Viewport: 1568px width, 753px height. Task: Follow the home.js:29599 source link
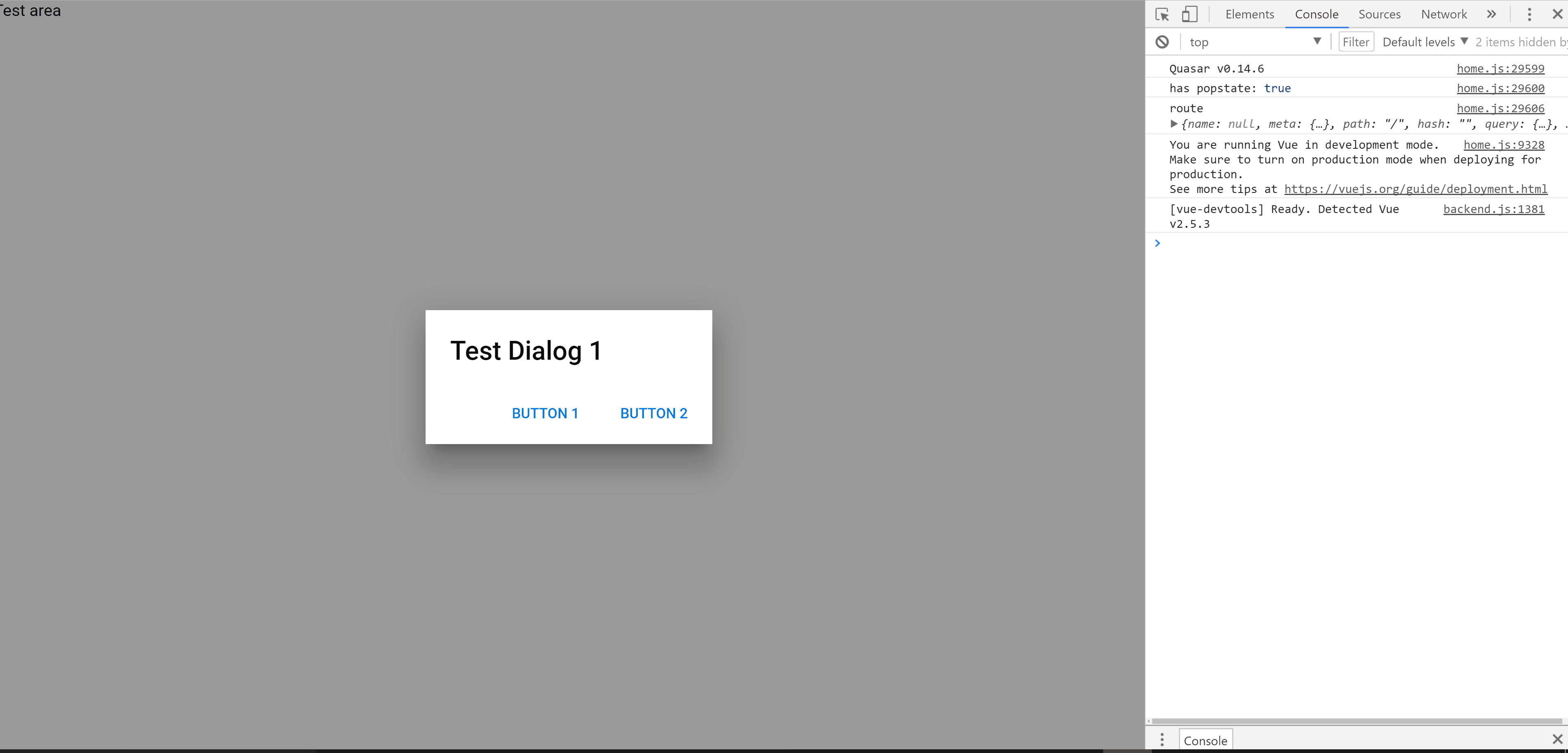tap(1501, 68)
